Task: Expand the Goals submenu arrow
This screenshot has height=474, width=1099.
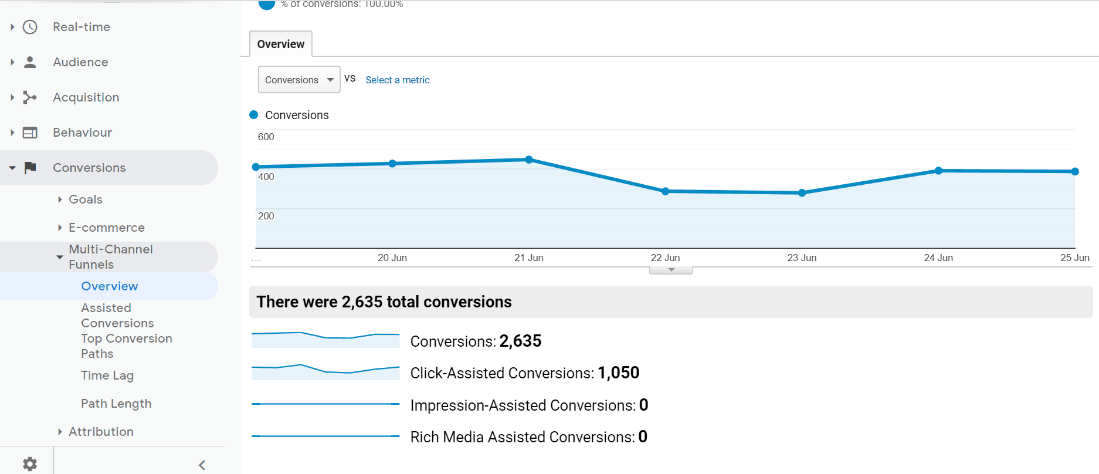Action: tap(60, 200)
